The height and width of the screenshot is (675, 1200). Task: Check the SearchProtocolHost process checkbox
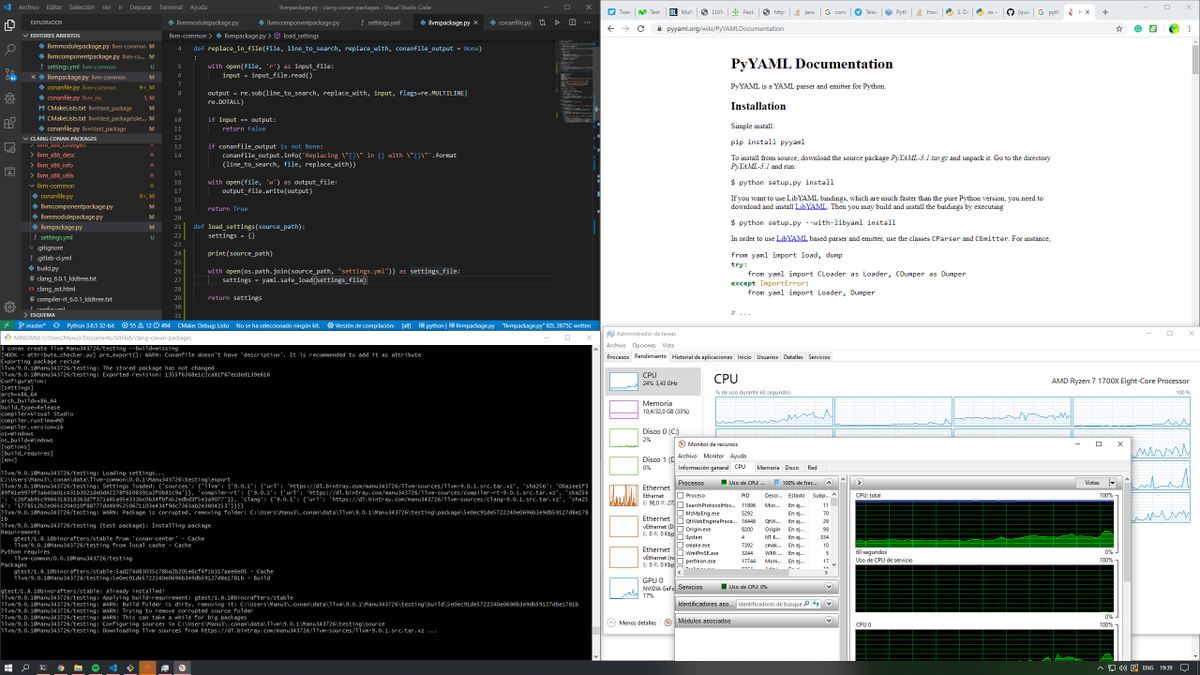pyautogui.click(x=681, y=505)
